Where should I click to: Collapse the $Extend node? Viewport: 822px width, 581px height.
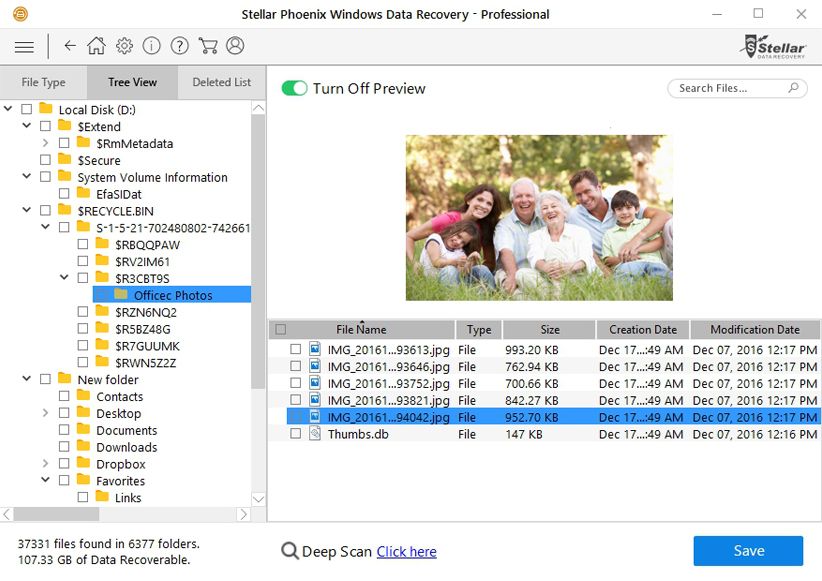(27, 126)
